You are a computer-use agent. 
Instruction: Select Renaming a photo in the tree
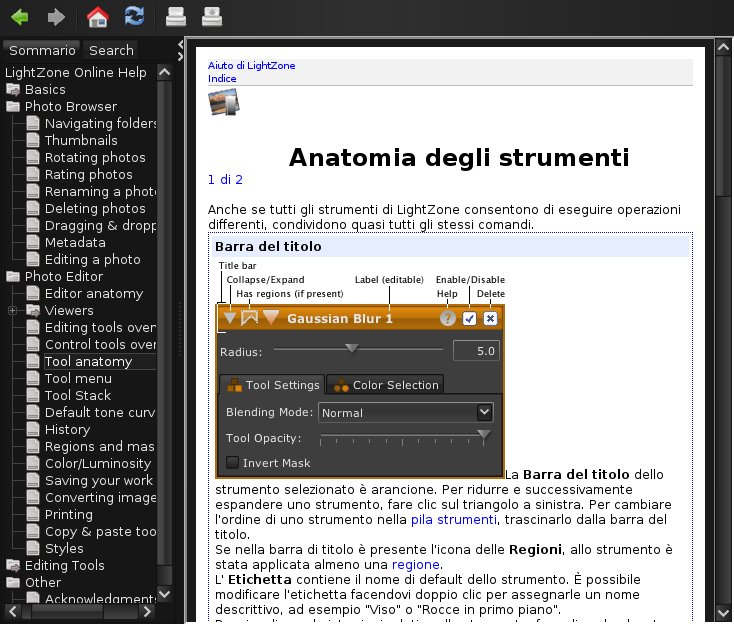(100, 191)
